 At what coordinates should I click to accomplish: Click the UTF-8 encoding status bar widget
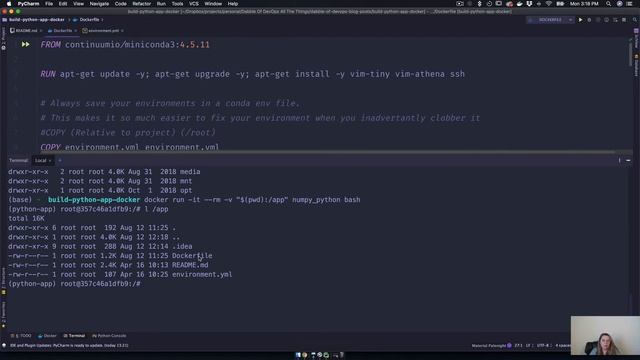point(543,345)
